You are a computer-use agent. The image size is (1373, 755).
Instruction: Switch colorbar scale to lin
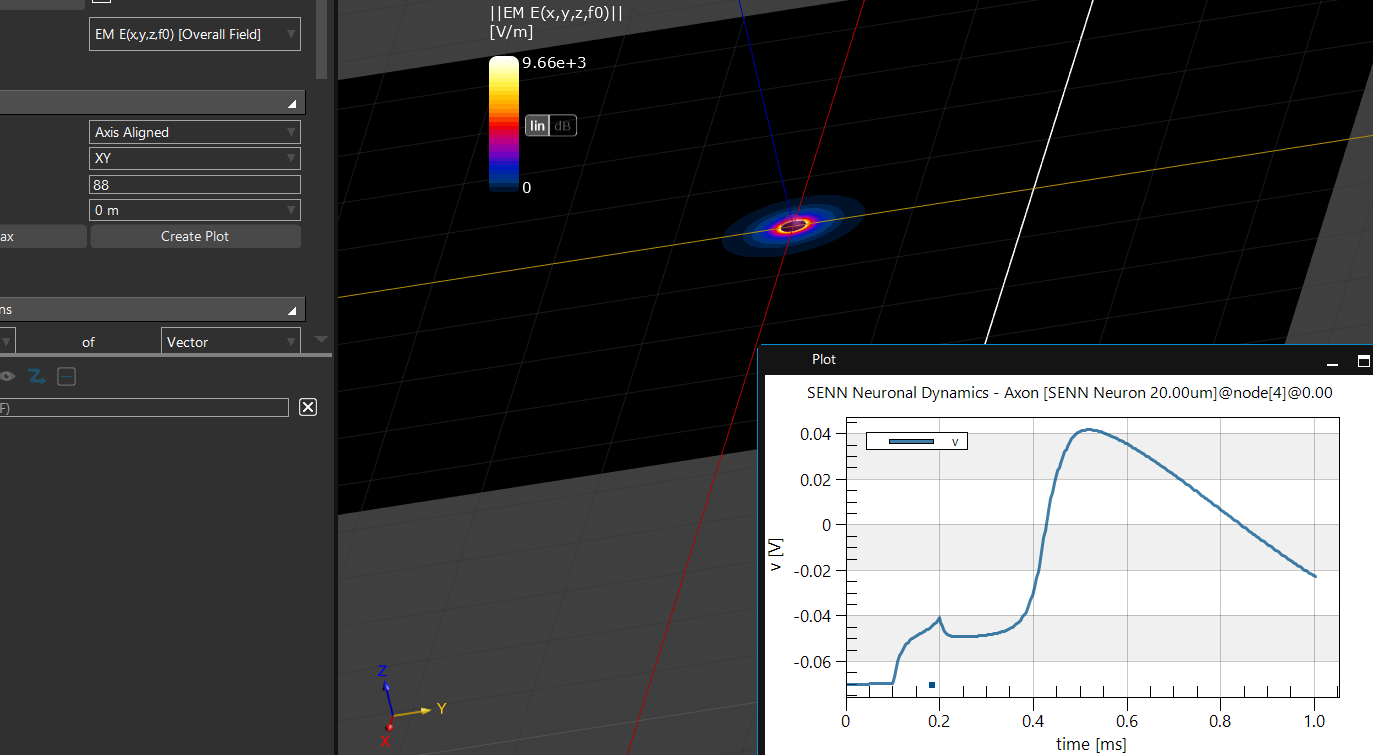[x=538, y=125]
